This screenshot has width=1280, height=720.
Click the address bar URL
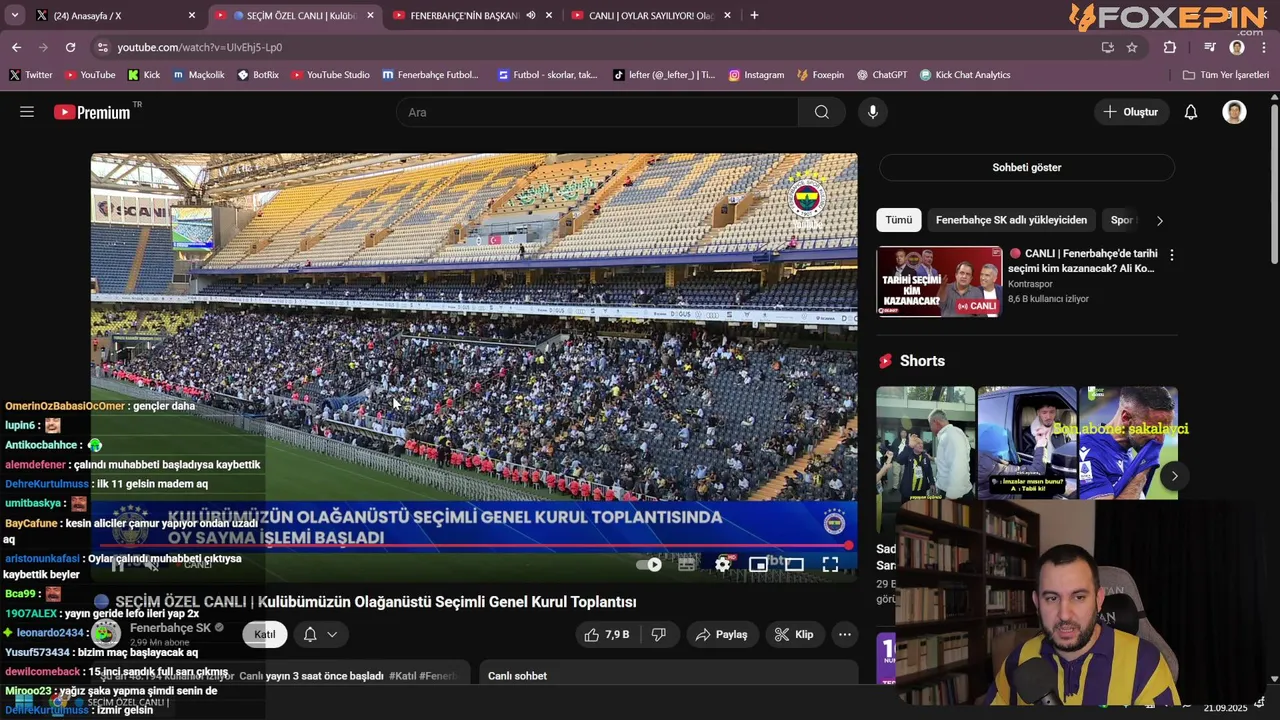click(199, 47)
